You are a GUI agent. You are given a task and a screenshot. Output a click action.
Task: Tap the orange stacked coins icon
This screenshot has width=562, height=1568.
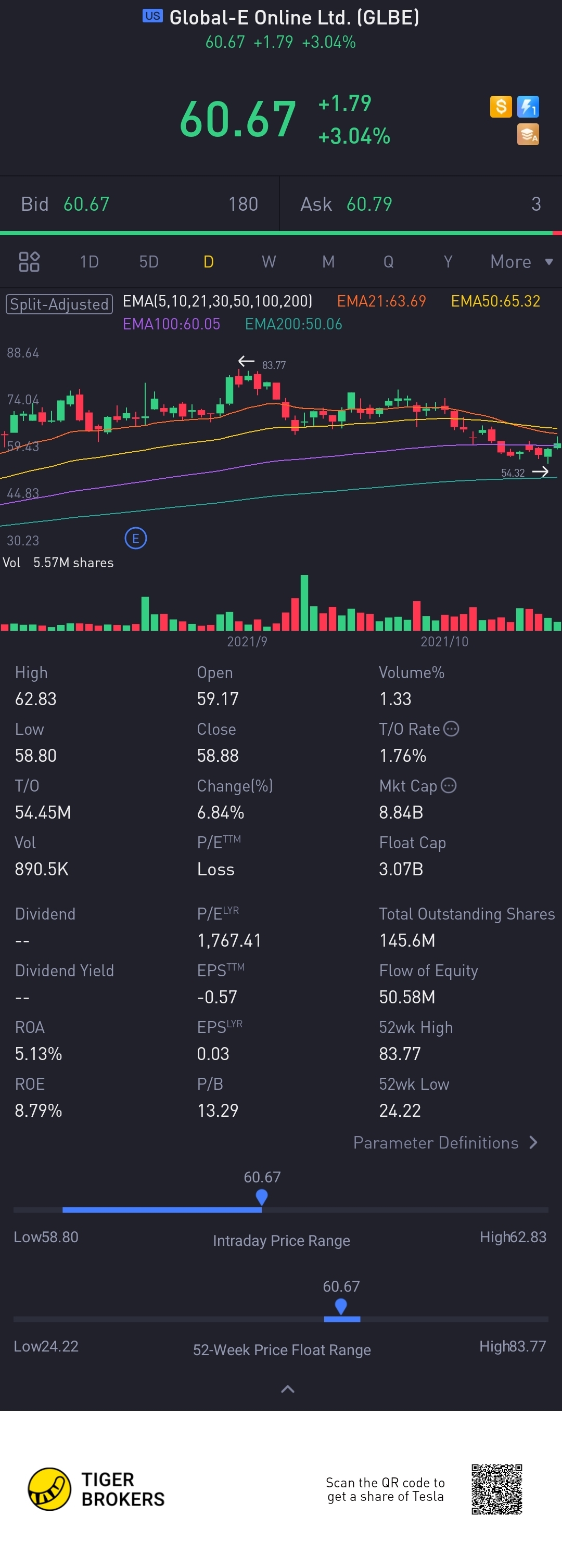[x=528, y=134]
